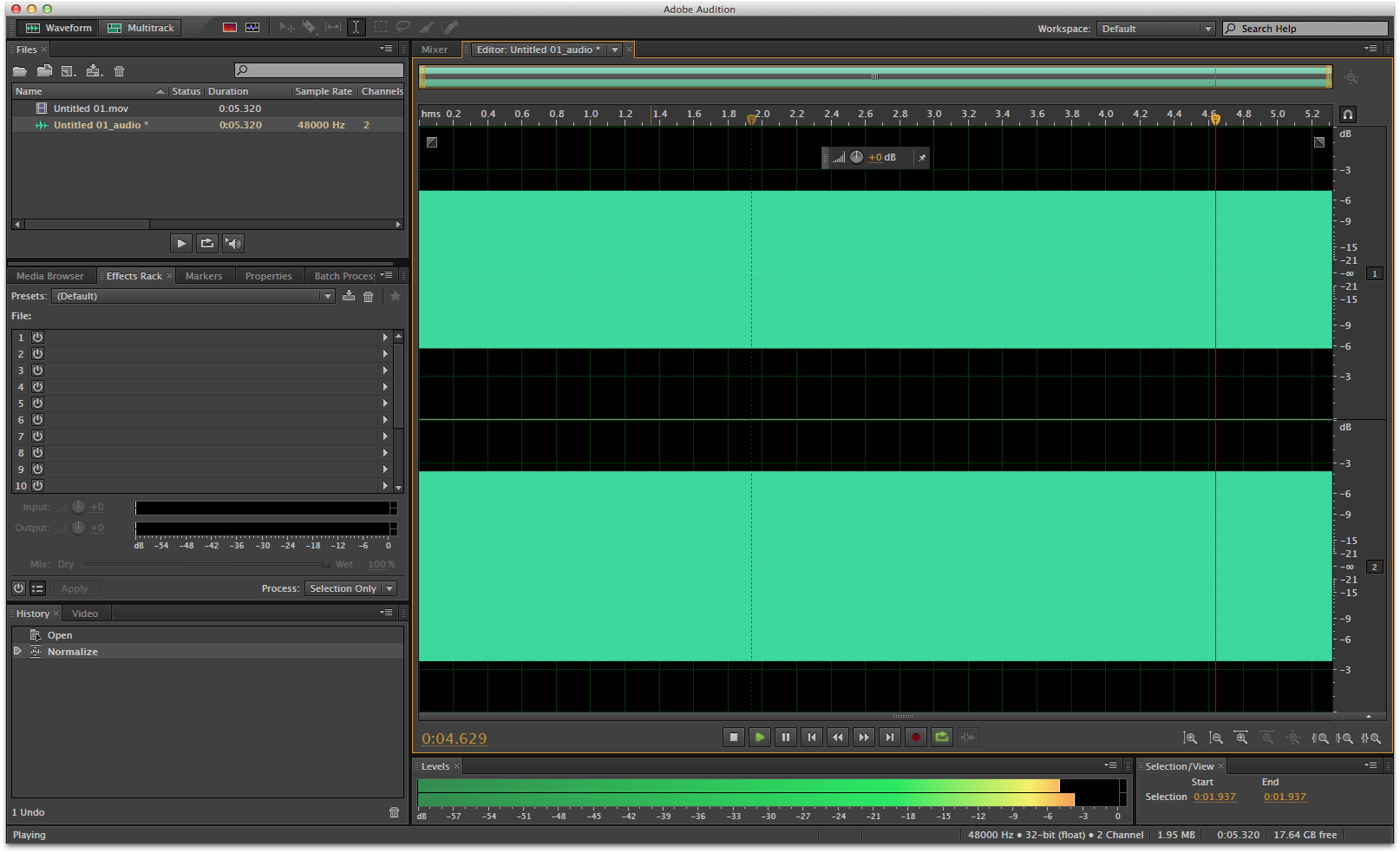This screenshot has height=853, width=1400.
Task: Zoom out amplitude
Action: click(x=1216, y=738)
